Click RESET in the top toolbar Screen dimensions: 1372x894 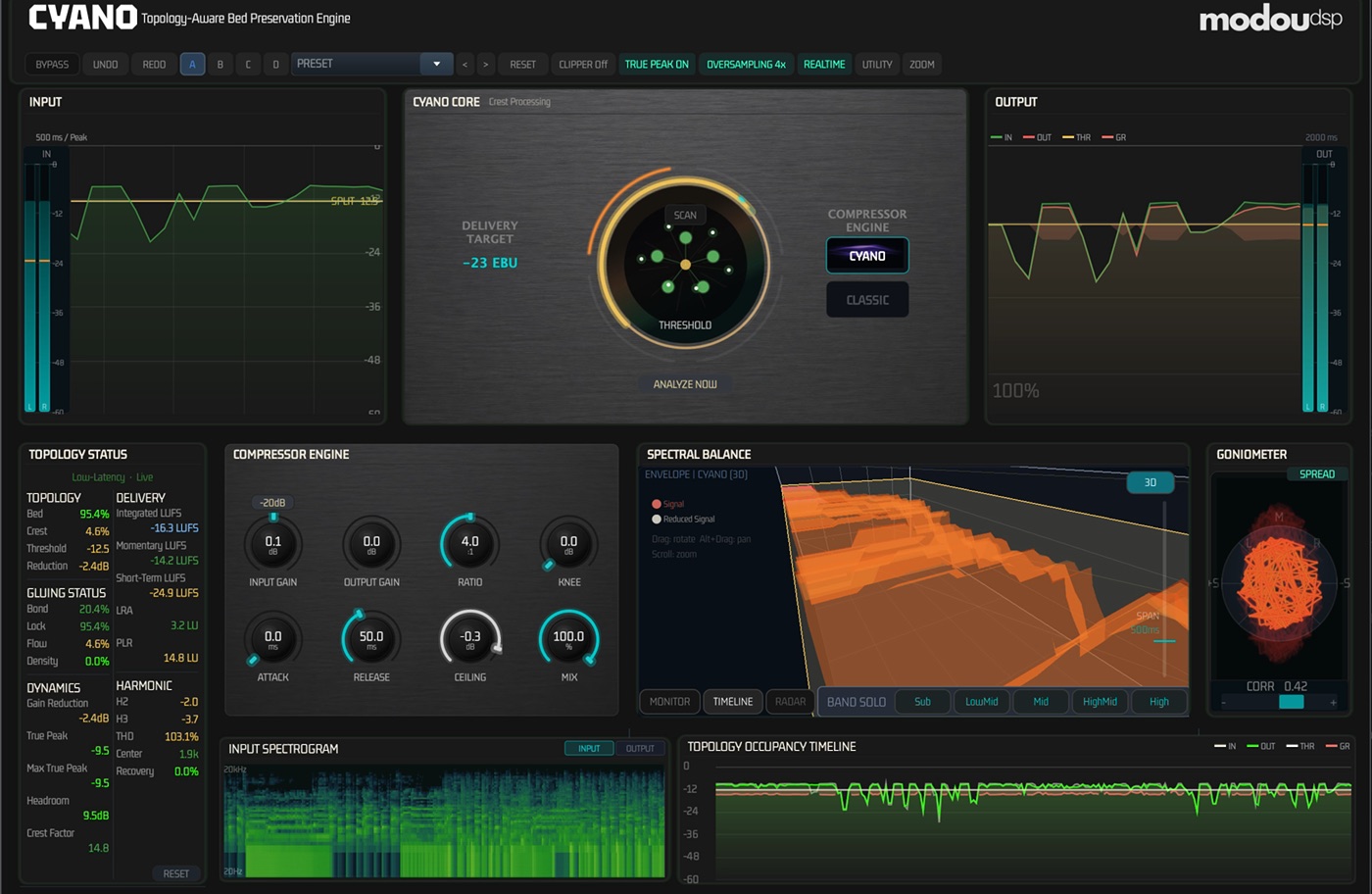pos(522,65)
